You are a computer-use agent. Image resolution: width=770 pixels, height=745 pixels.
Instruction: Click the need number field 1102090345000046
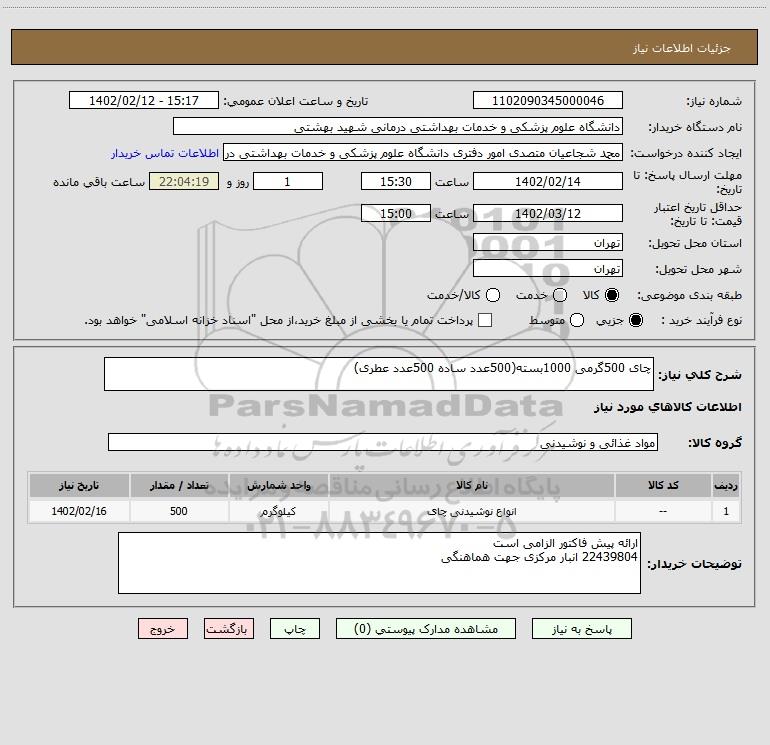[548, 100]
